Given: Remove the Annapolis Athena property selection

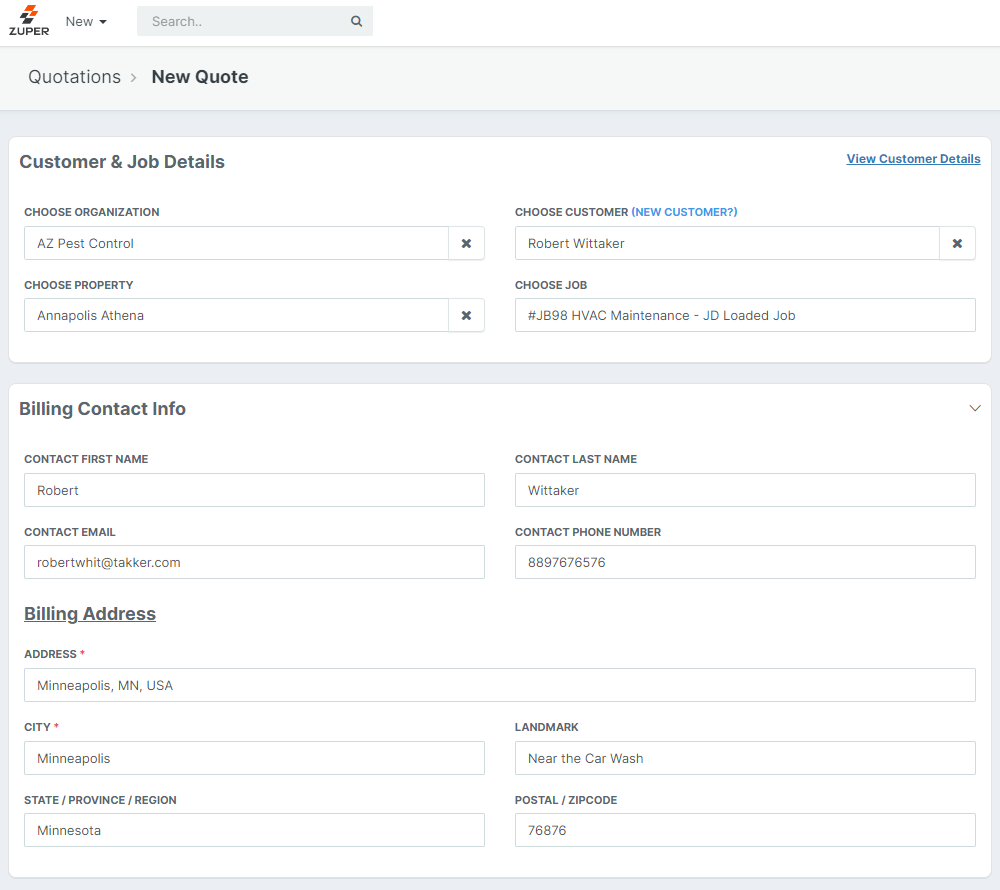Looking at the screenshot, I should tap(466, 315).
